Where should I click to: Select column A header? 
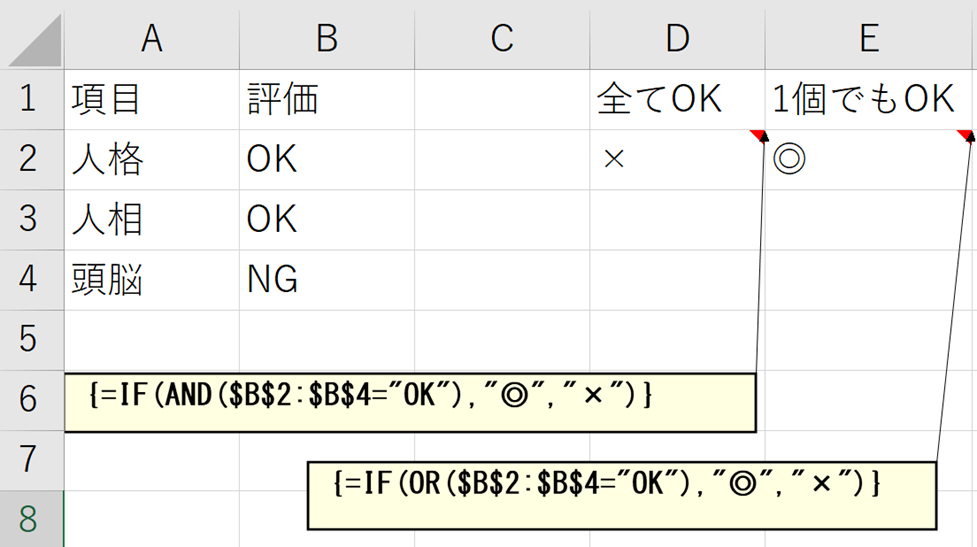151,37
